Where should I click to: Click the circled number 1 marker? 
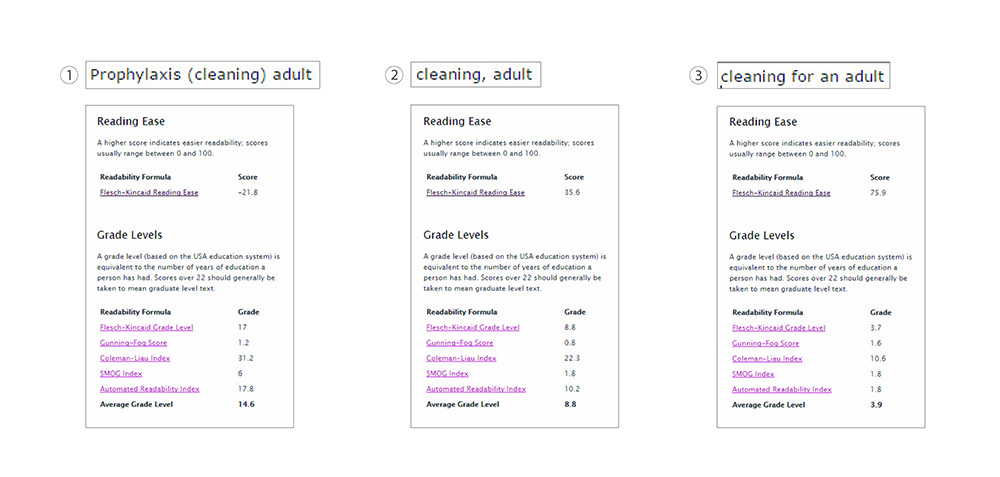point(68,75)
